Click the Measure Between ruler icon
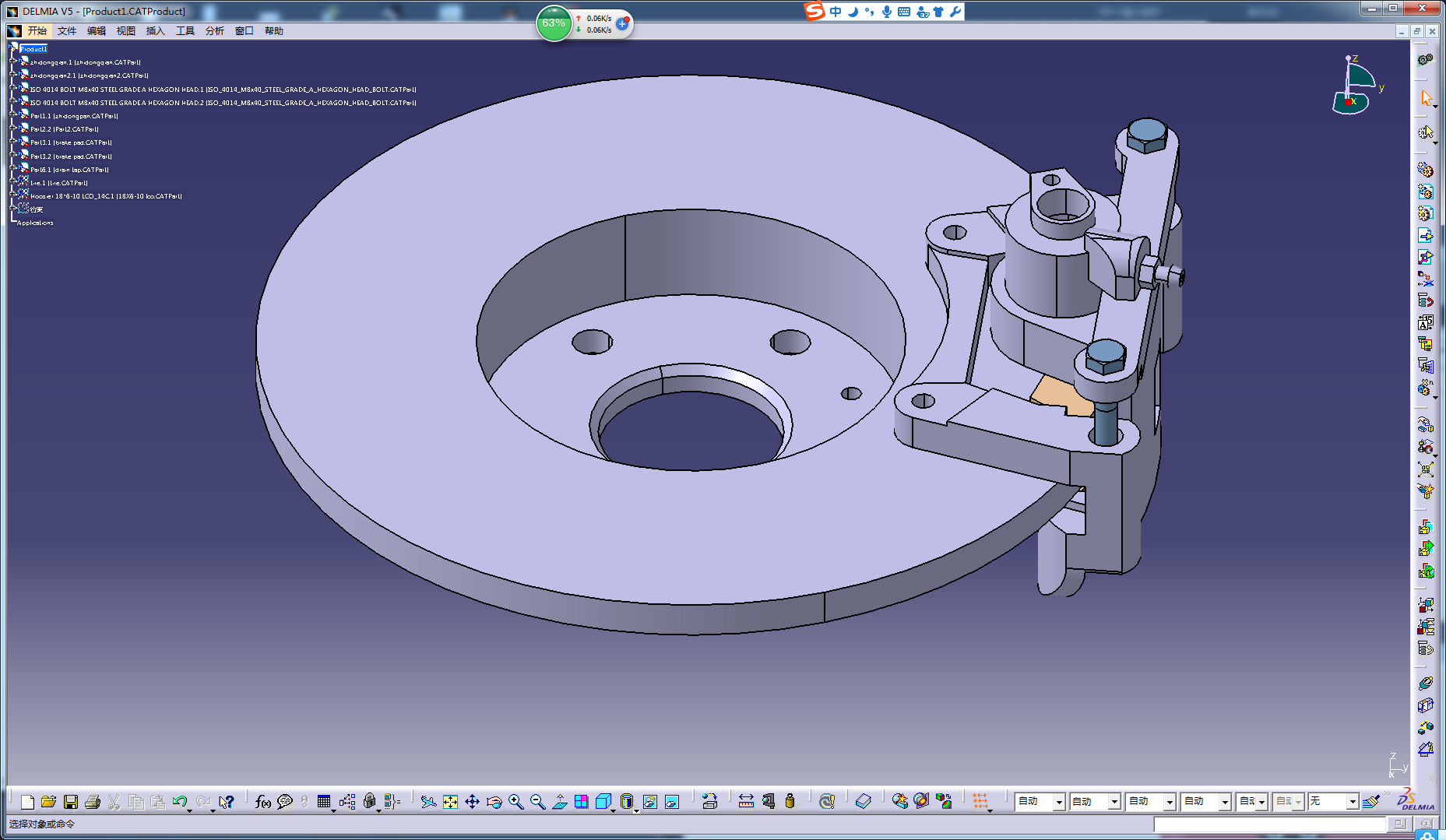 pos(746,802)
